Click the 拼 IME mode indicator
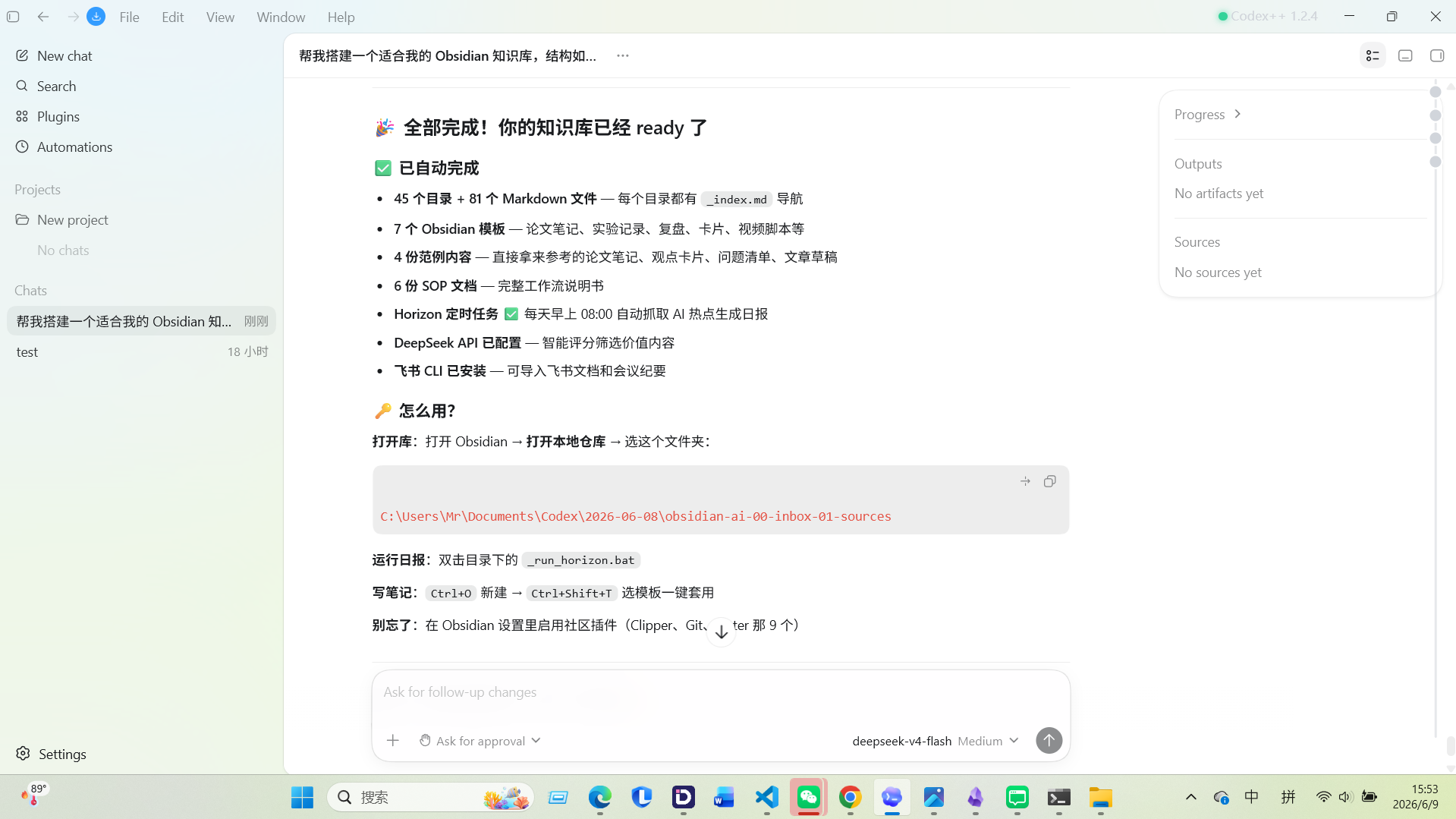 (1288, 797)
